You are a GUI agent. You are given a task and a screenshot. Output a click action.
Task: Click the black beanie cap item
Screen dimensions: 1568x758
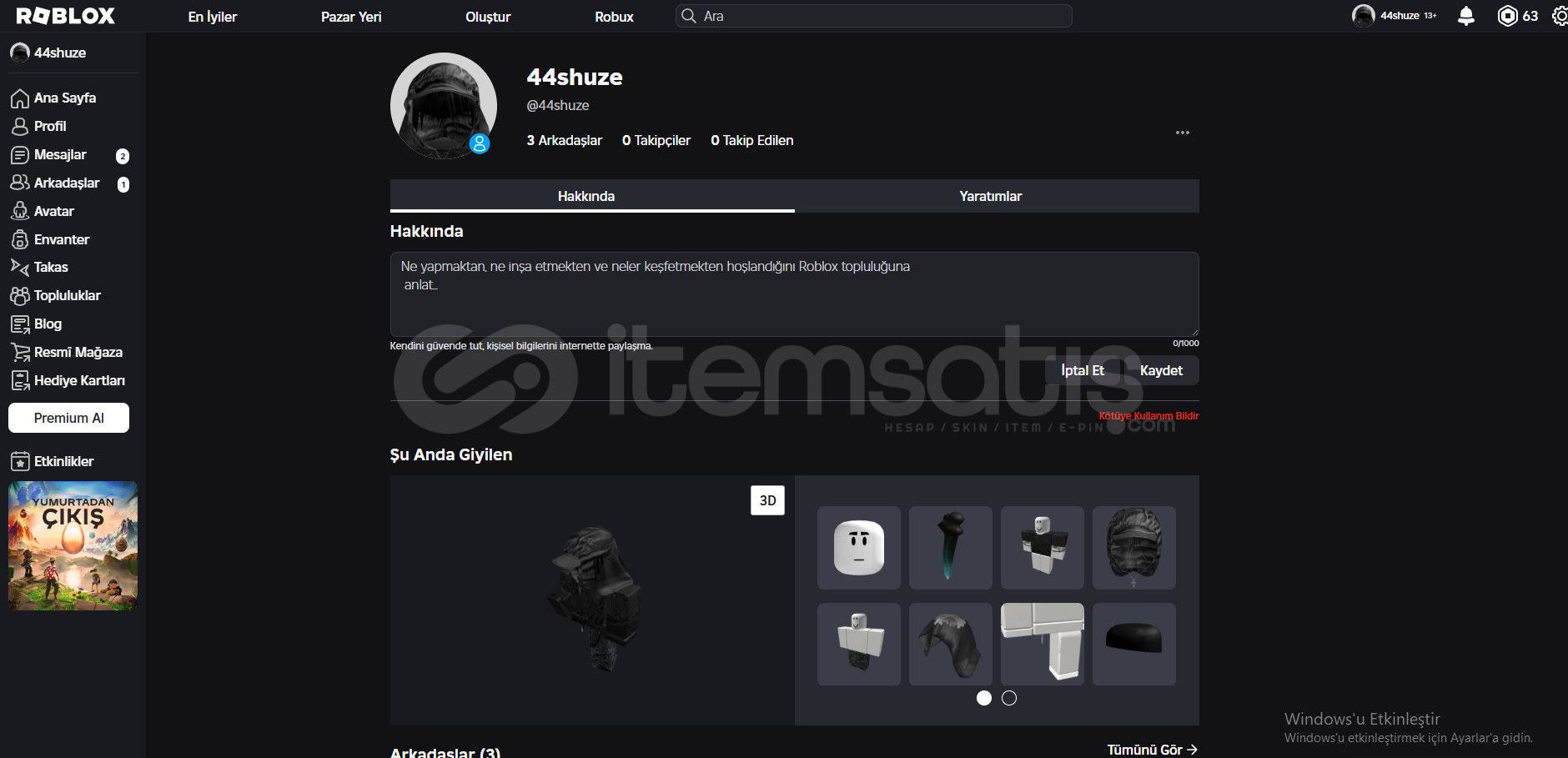coord(1134,644)
